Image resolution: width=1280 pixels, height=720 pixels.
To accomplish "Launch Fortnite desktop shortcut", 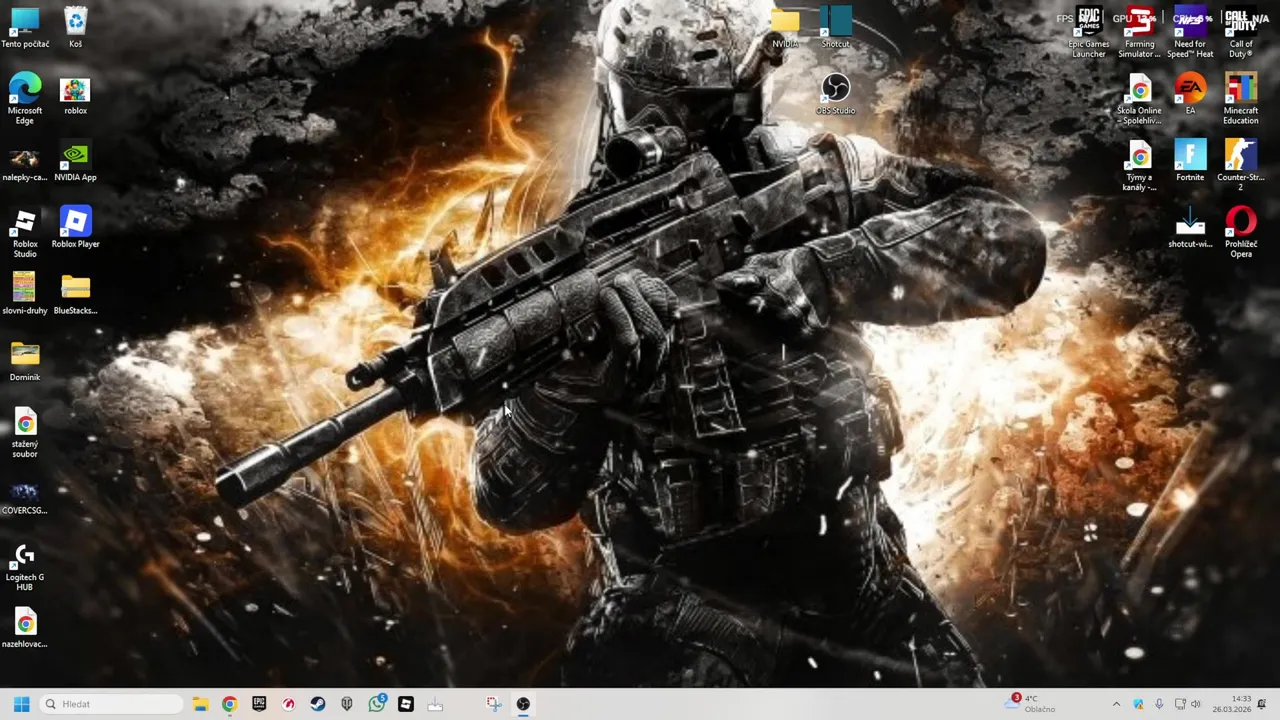I will [x=1190, y=162].
